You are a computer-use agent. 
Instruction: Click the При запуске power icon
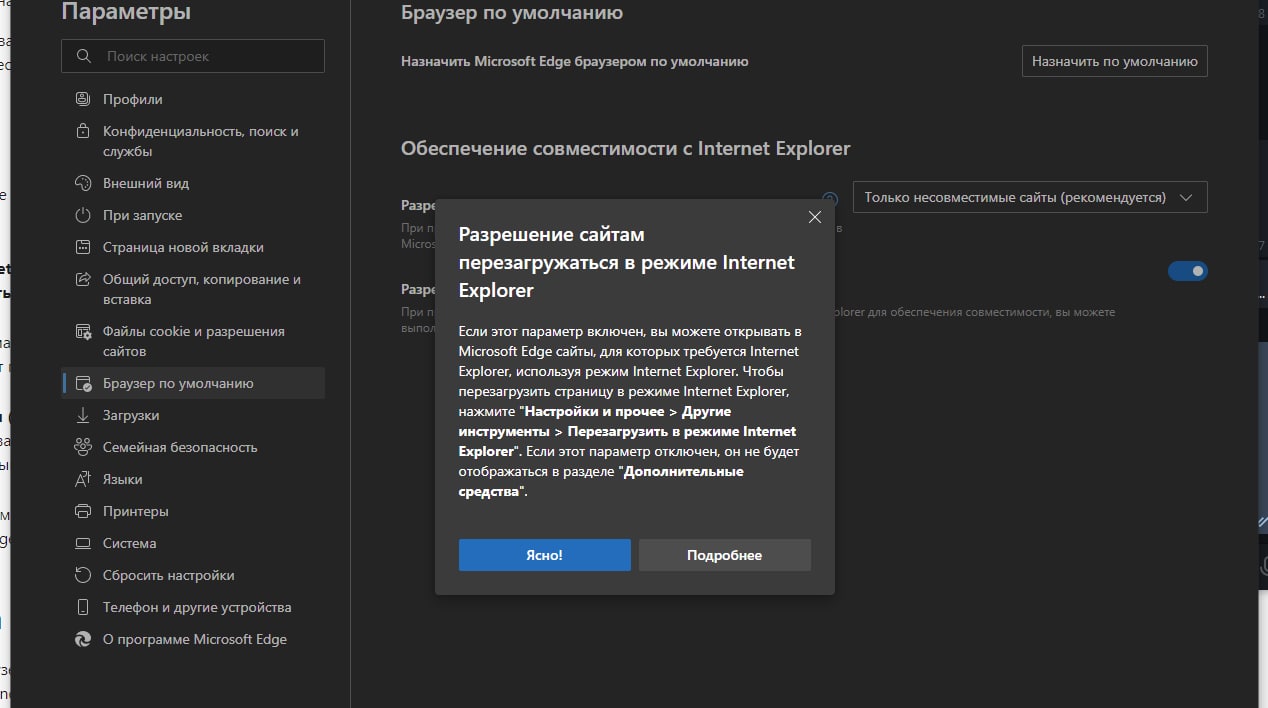(84, 215)
